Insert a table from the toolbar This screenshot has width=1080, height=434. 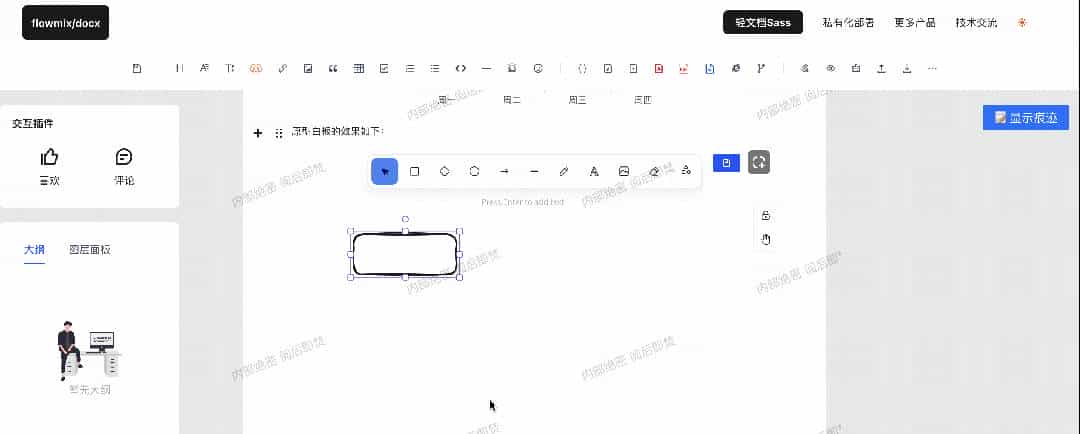[359, 68]
